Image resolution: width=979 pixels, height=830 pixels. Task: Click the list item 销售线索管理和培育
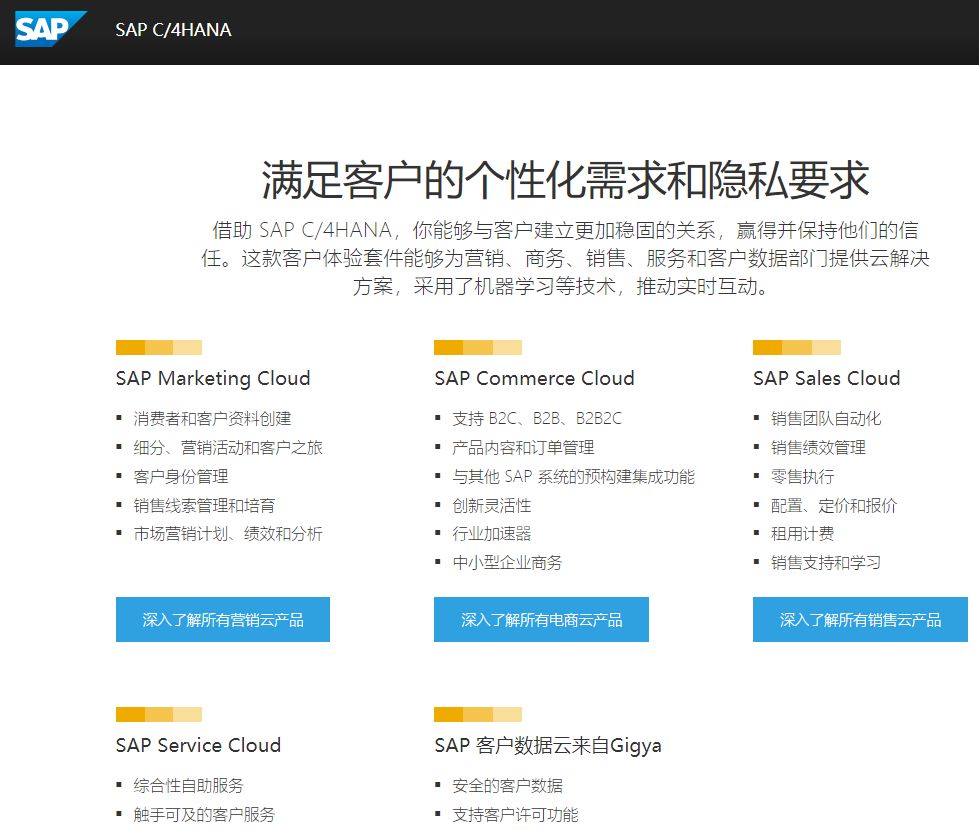pos(204,505)
